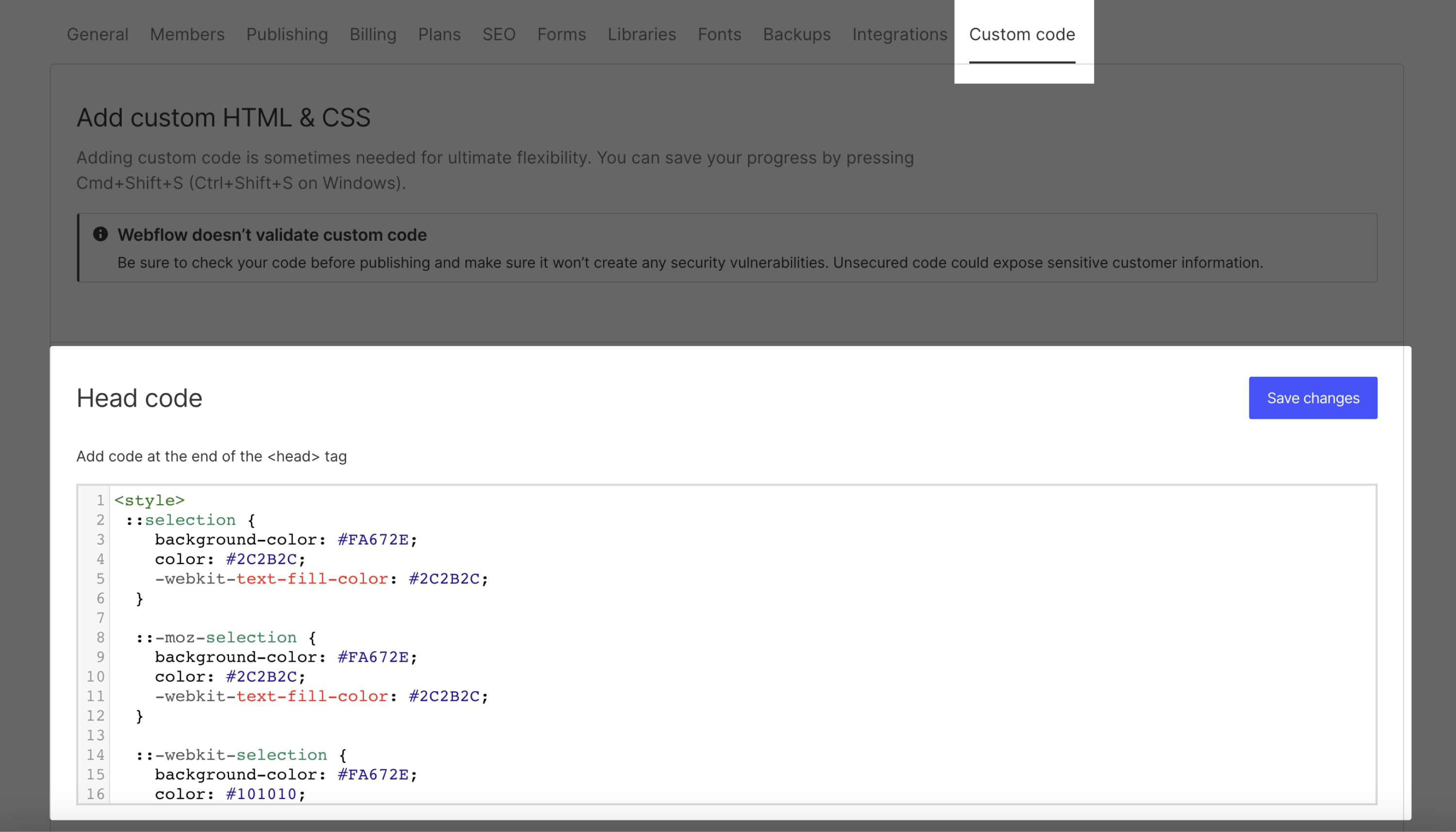Screen dimensions: 1456x832
Task: Click line number 14 in the editor
Action: 96,754
